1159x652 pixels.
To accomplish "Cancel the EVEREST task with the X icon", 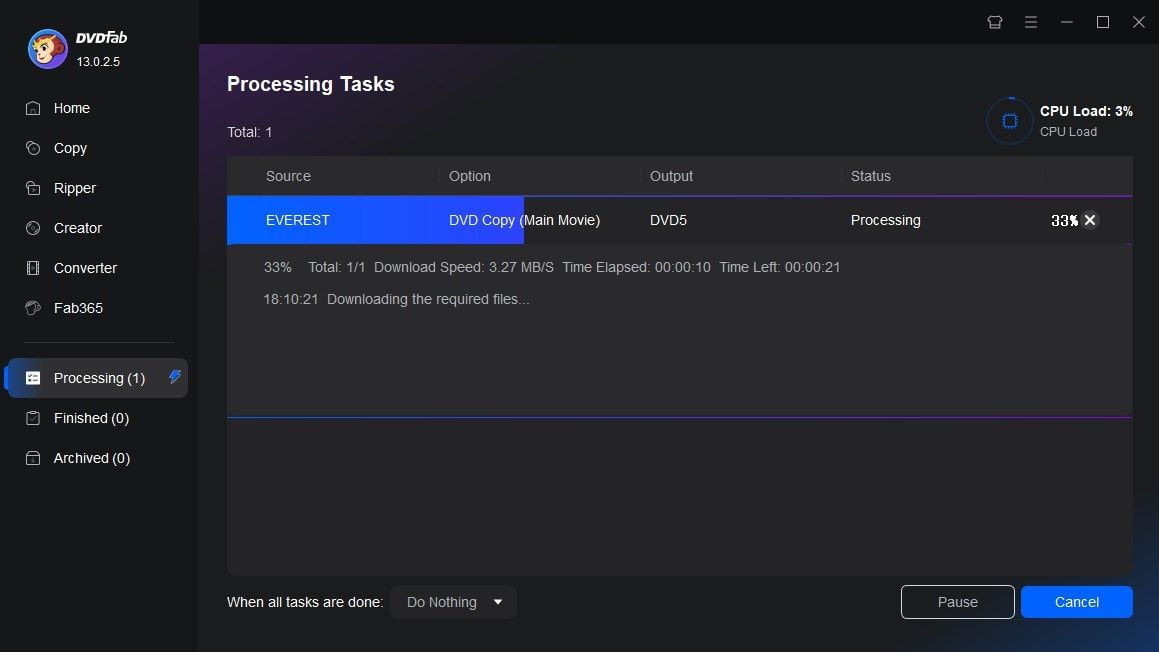I will click(1090, 220).
